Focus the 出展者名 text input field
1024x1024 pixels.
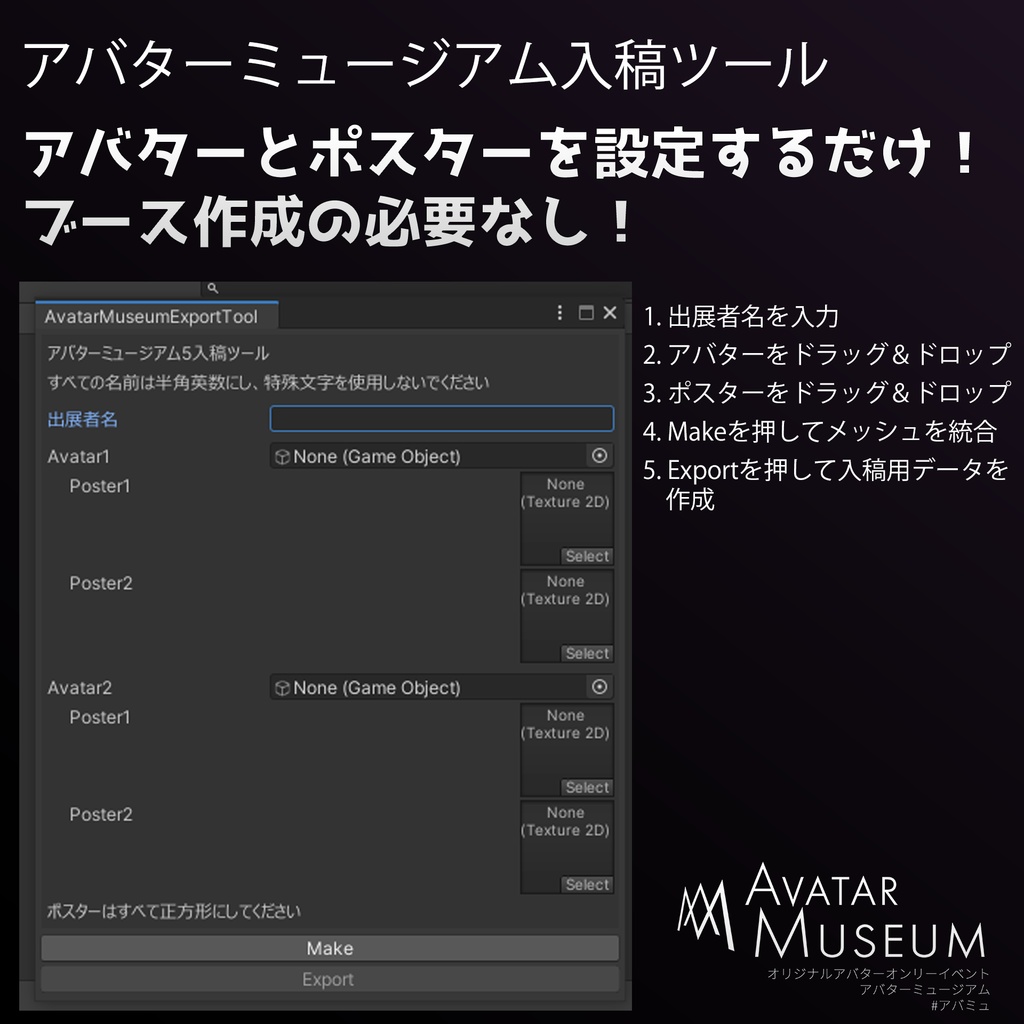441,419
